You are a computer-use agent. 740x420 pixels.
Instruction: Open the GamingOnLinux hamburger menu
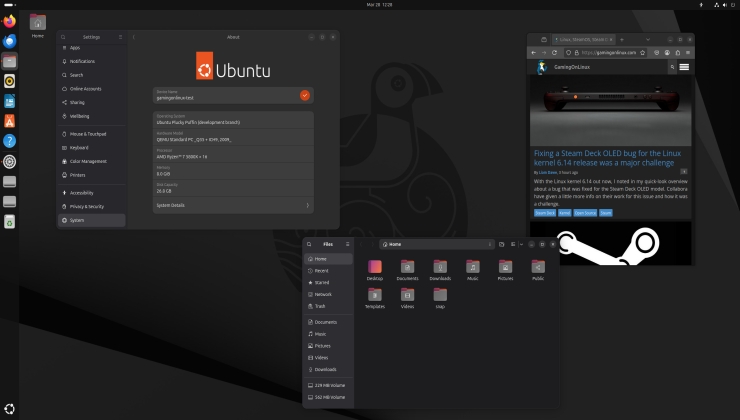tap(684, 67)
